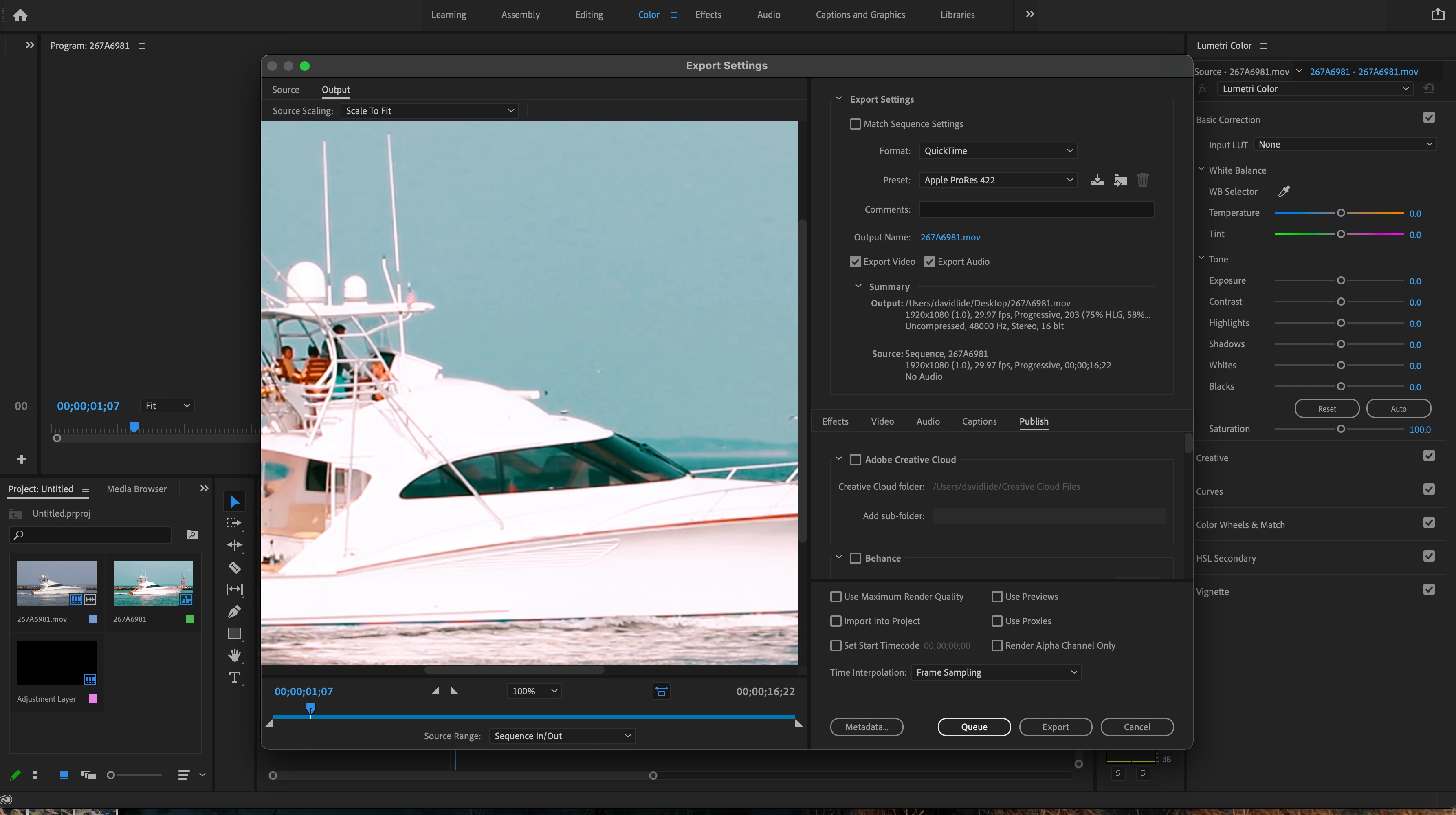Open the Source Range dropdown
1456x815 pixels.
[x=562, y=735]
